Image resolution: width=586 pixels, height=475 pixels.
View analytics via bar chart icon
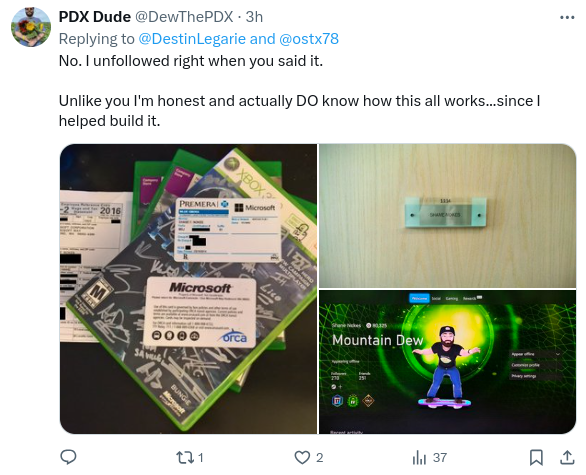419,457
